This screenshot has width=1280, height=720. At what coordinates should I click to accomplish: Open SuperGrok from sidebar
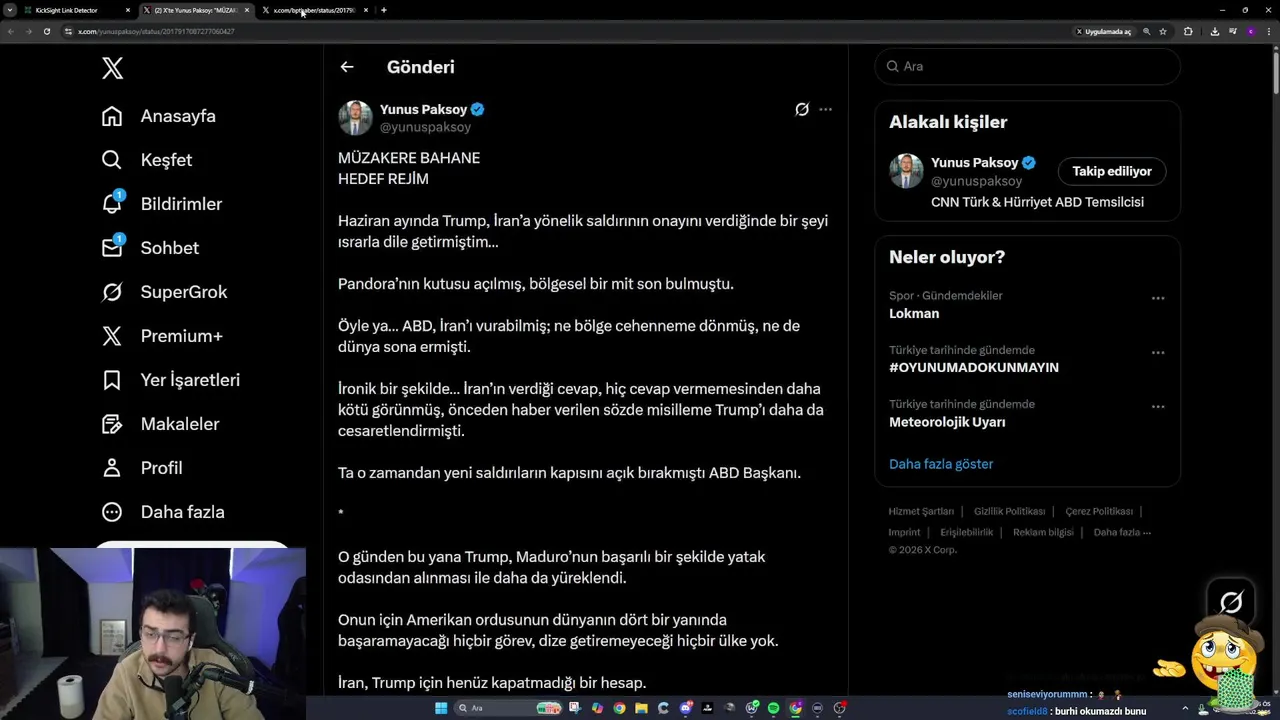pyautogui.click(x=166, y=292)
